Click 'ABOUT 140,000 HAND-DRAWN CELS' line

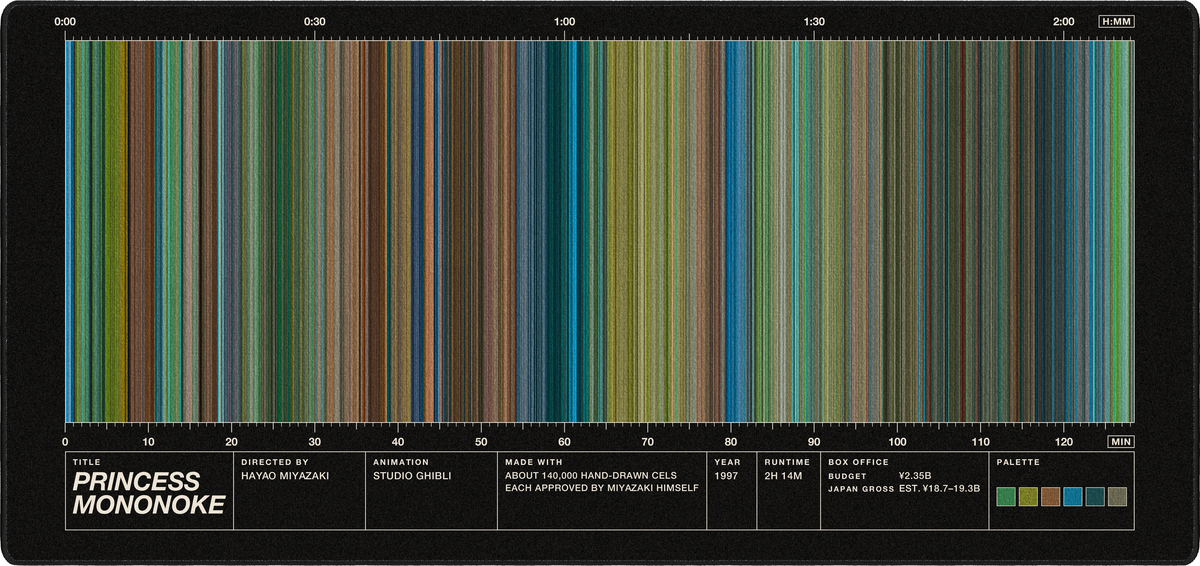click(x=591, y=476)
